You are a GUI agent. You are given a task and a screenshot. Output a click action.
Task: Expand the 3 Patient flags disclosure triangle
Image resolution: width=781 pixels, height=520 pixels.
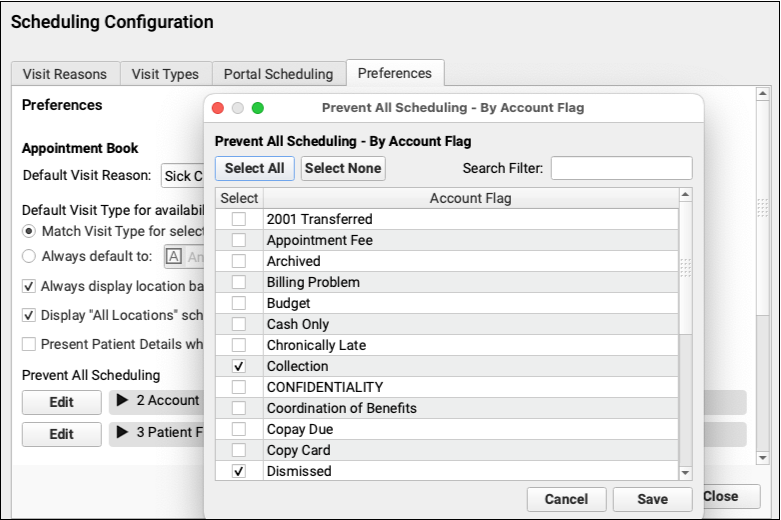pos(123,434)
